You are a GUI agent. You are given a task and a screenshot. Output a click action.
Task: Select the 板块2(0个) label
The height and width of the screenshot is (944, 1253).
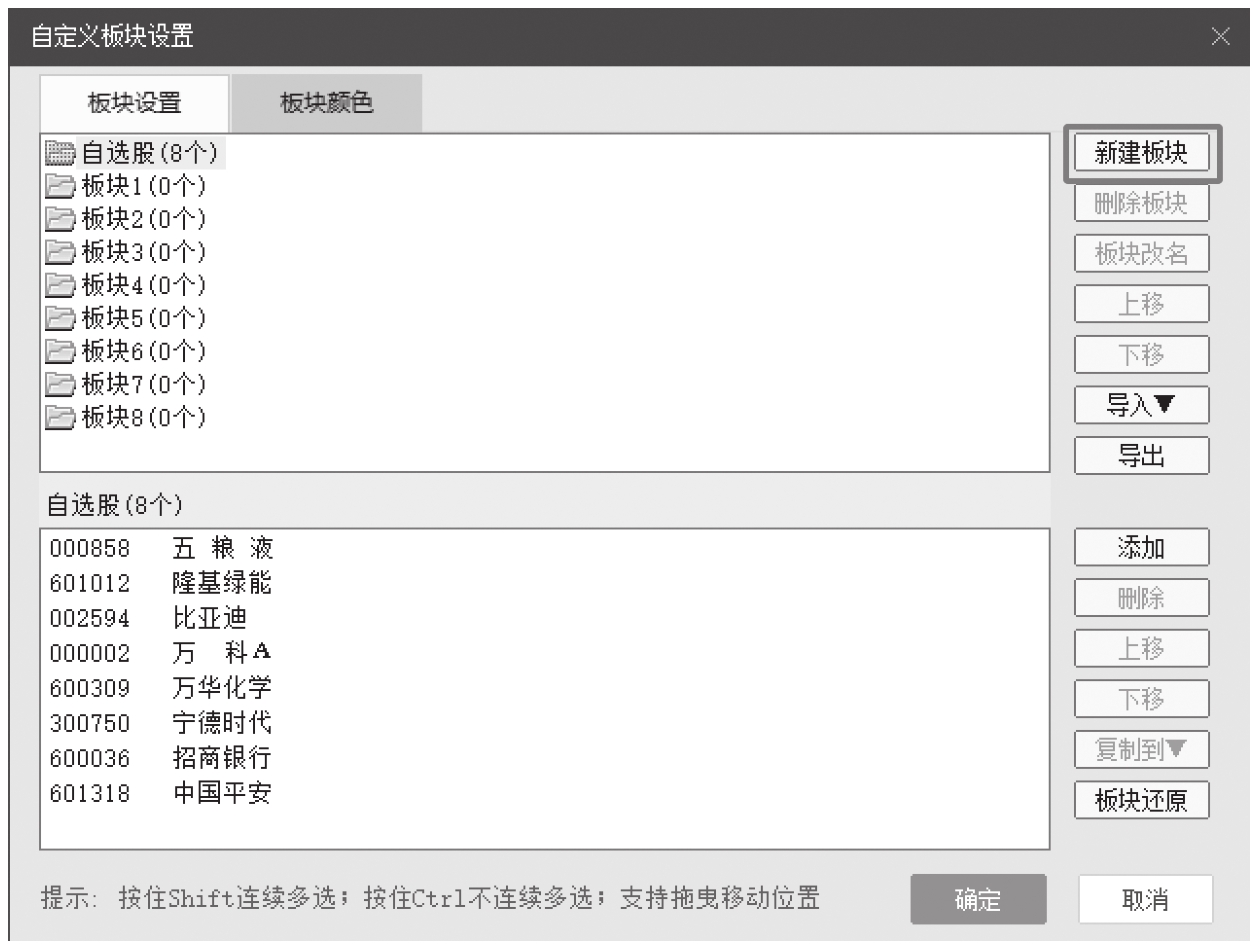[143, 219]
